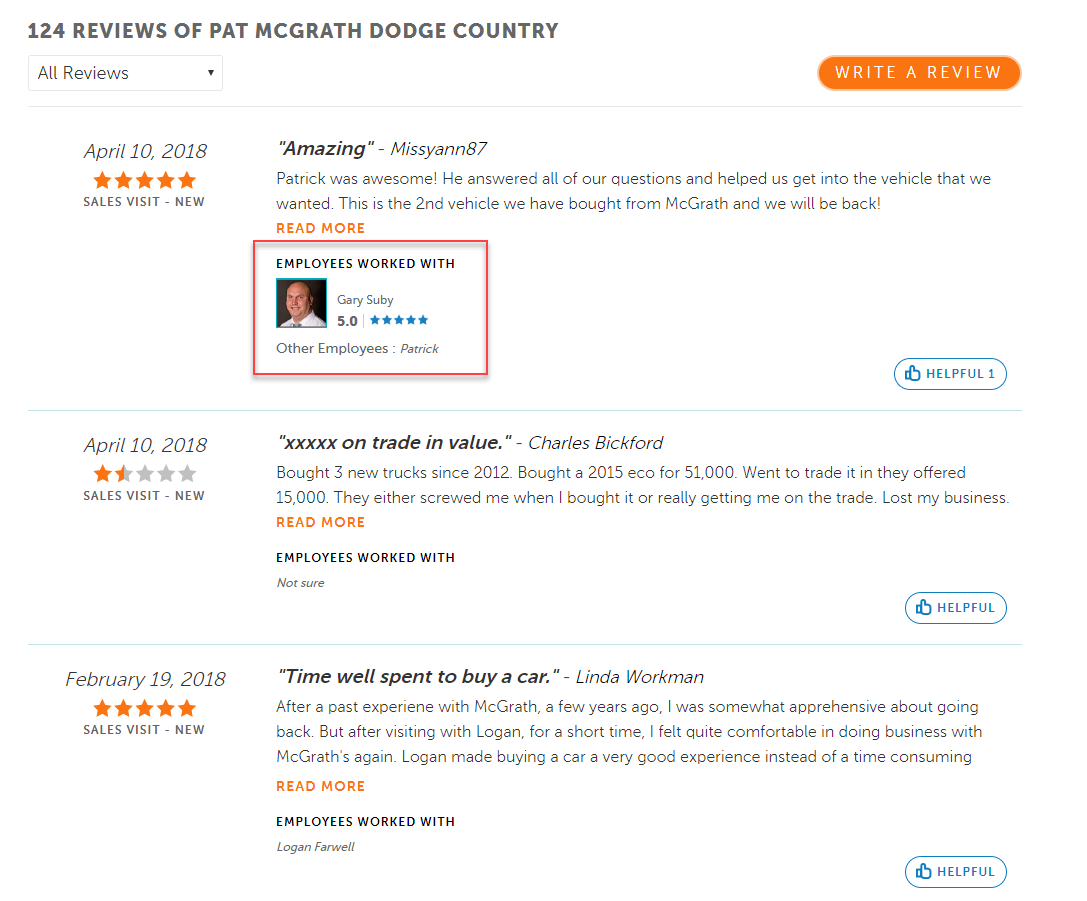Open the "xxxxx on trade in value." review title
Image resolution: width=1087 pixels, height=901 pixels.
[x=394, y=443]
